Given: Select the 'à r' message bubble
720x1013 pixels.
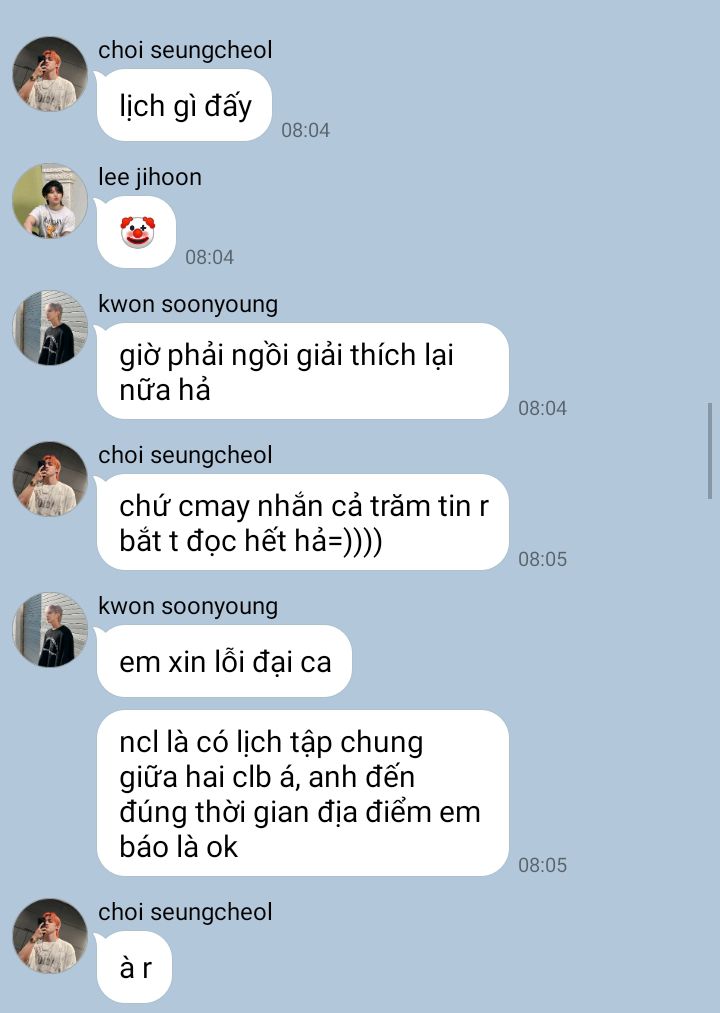Looking at the screenshot, I should (134, 967).
